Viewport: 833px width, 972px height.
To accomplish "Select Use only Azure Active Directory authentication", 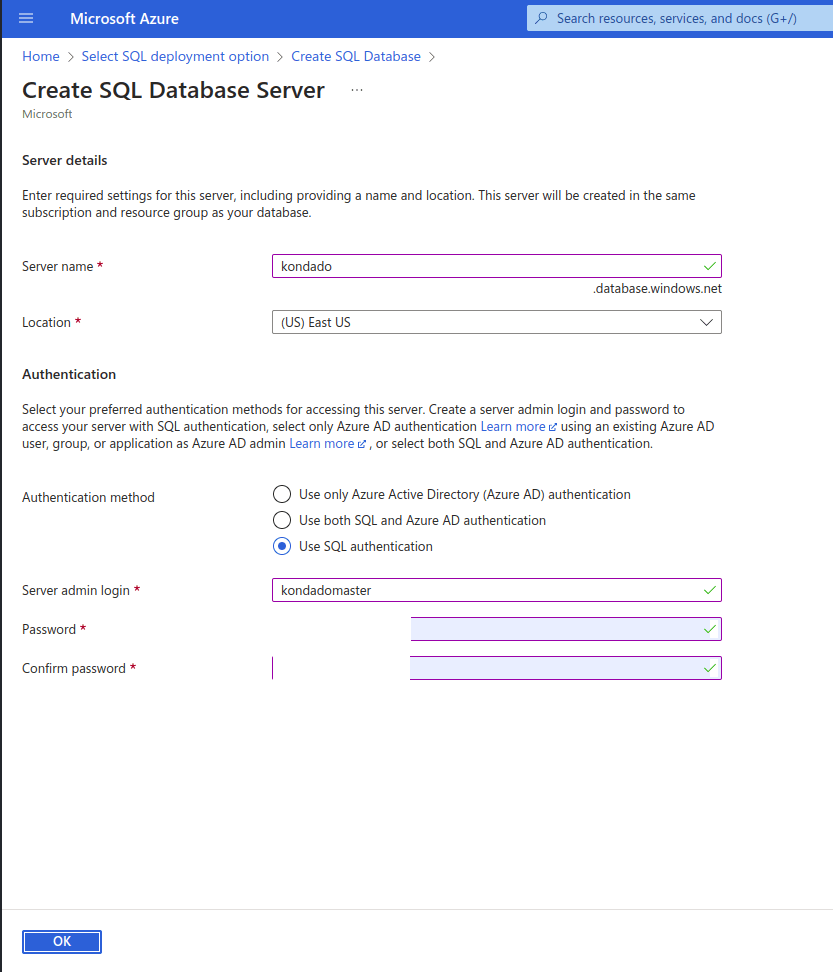I will pyautogui.click(x=282, y=494).
